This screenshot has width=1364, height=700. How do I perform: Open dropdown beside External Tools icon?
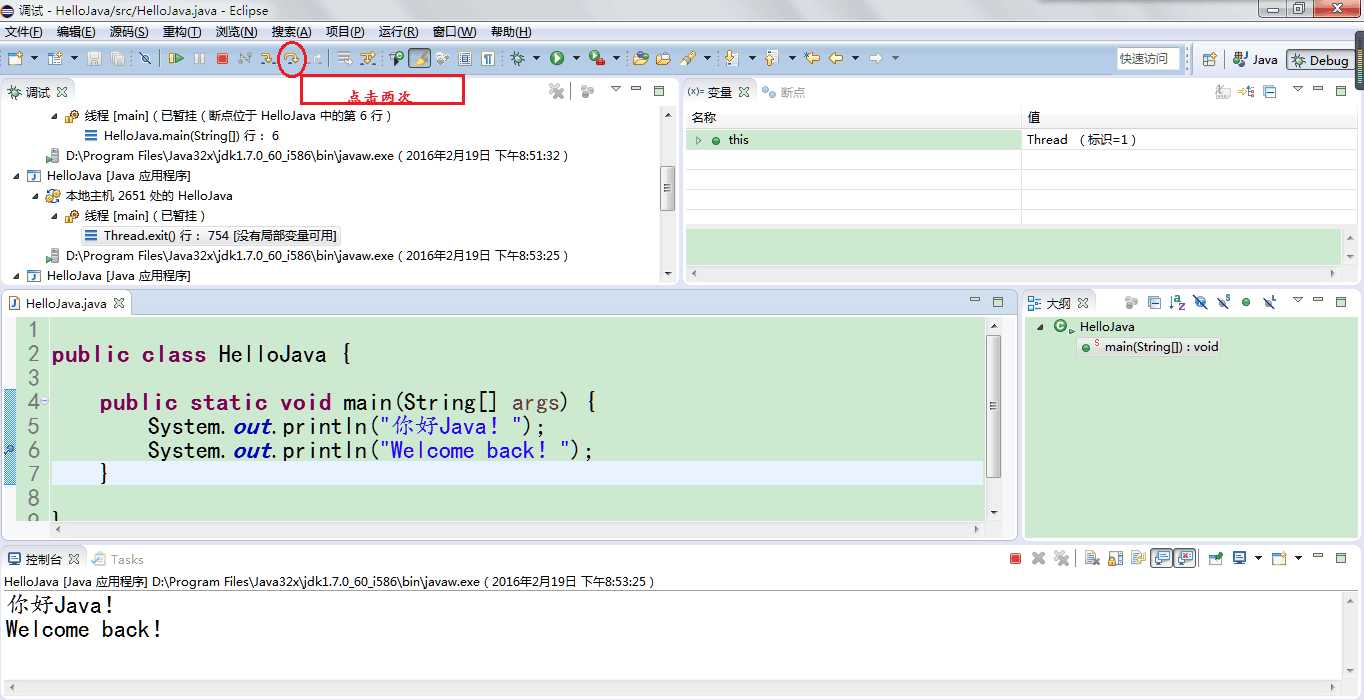(616, 59)
